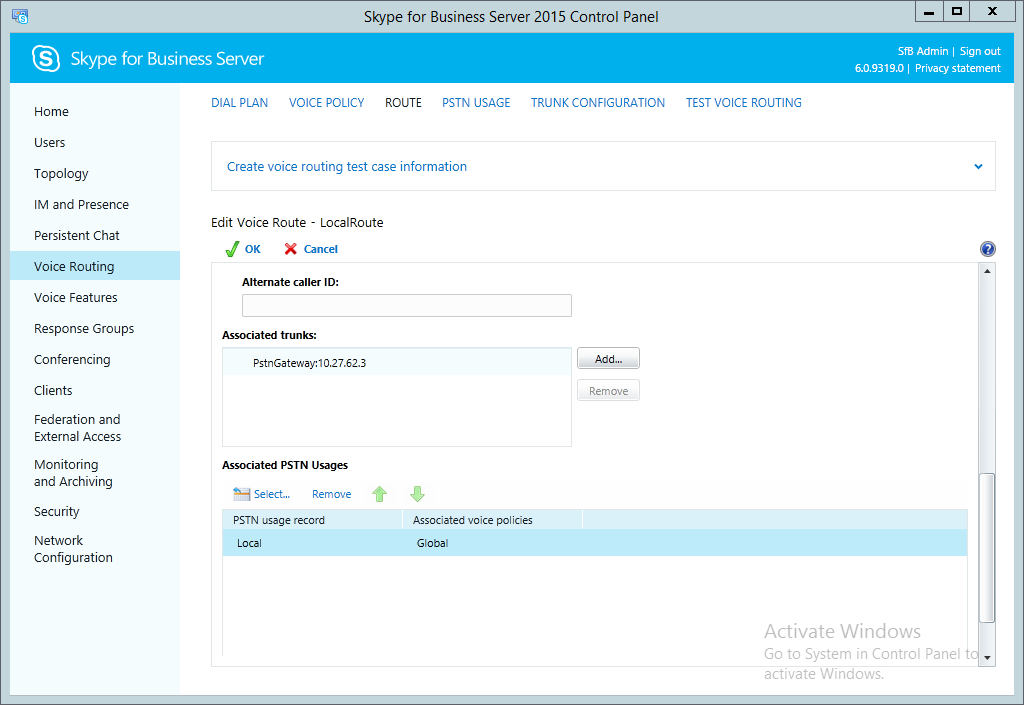Viewport: 1024px width, 705px height.
Task: Move PSTN usage down with green arrow
Action: (x=418, y=494)
